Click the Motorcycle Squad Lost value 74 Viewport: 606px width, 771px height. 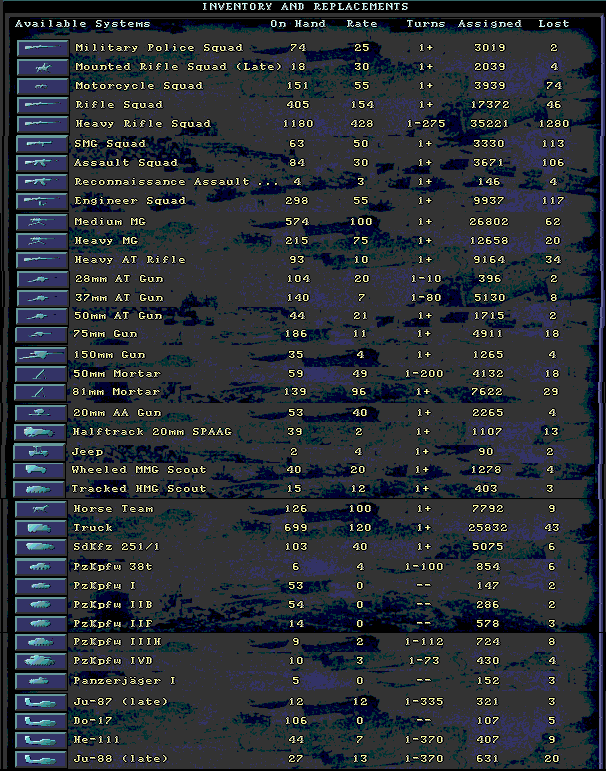[553, 86]
